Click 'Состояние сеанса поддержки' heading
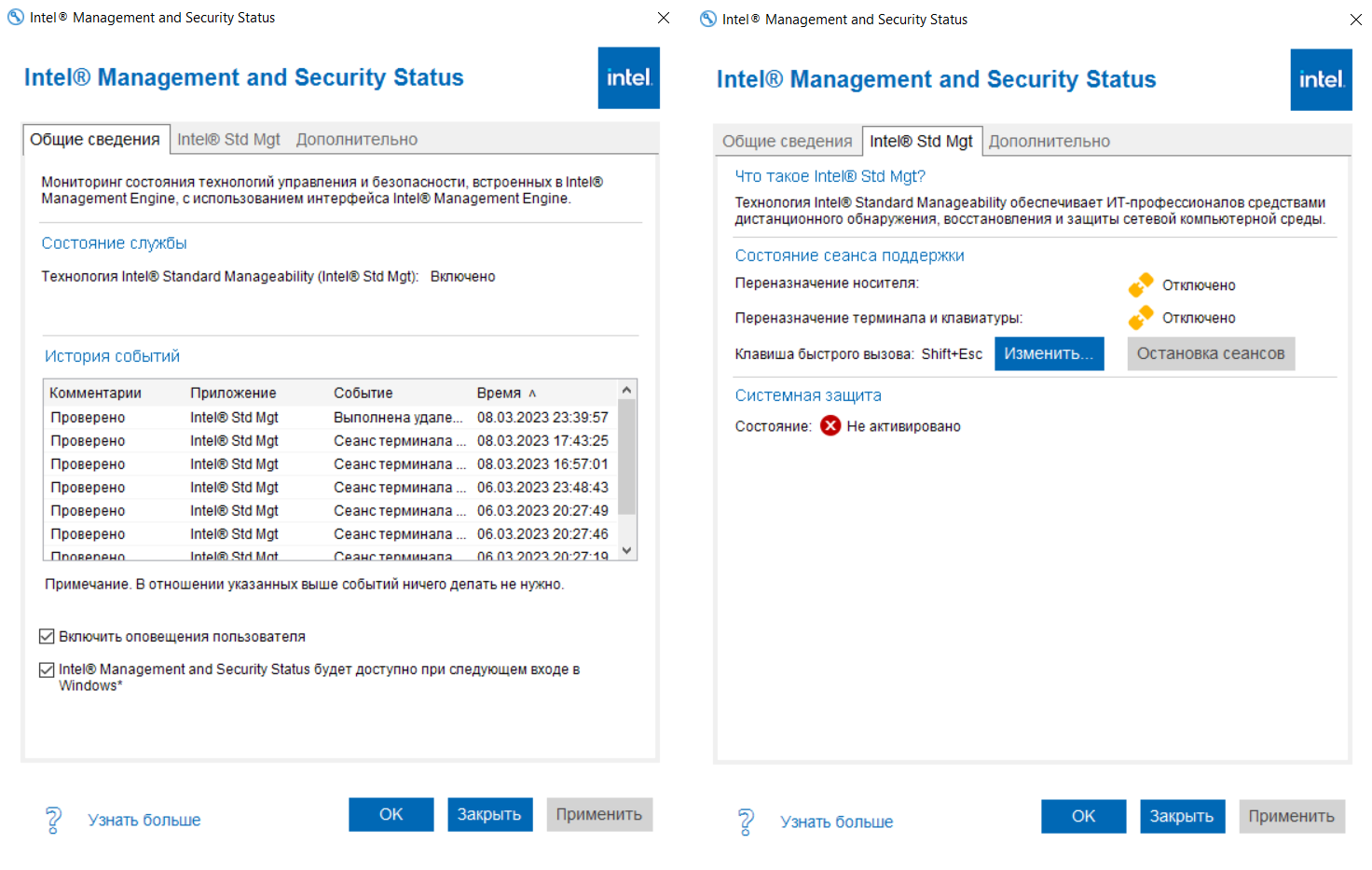Screen dimensions: 1372x870 (849, 255)
